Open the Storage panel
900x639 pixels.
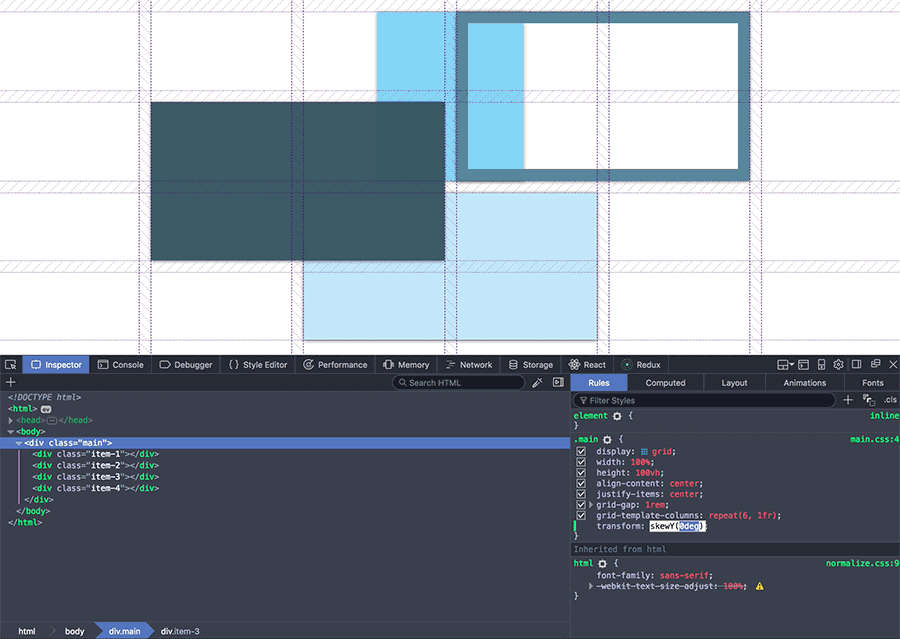[531, 365]
